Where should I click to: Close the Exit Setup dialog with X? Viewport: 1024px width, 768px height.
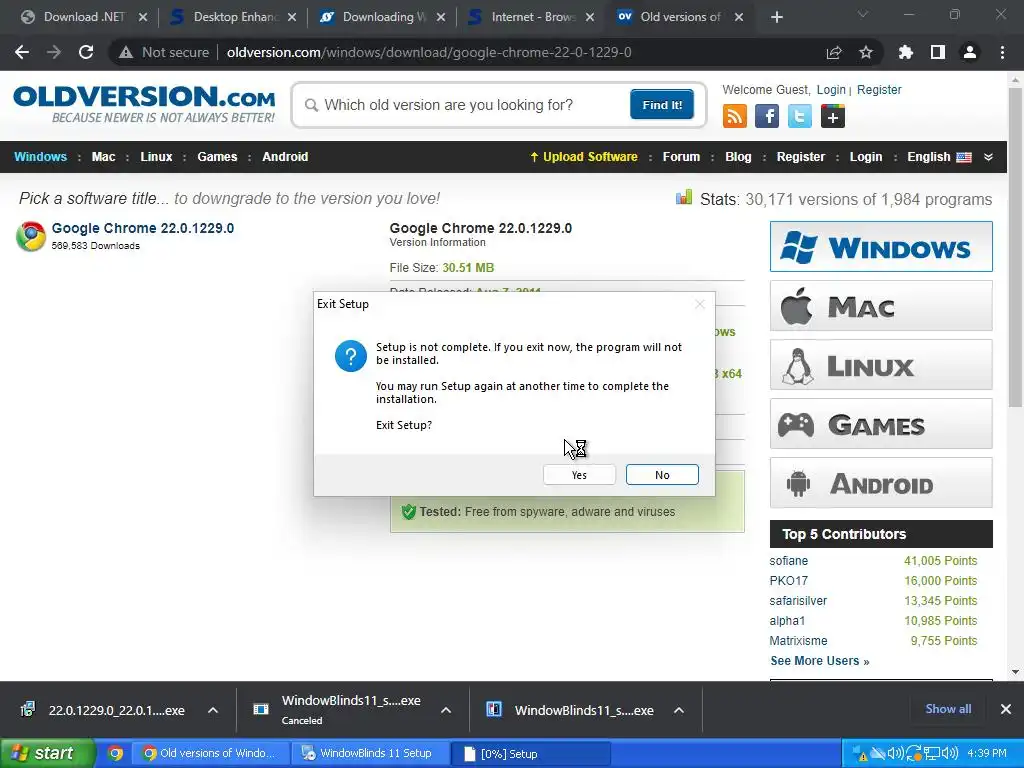coord(699,304)
